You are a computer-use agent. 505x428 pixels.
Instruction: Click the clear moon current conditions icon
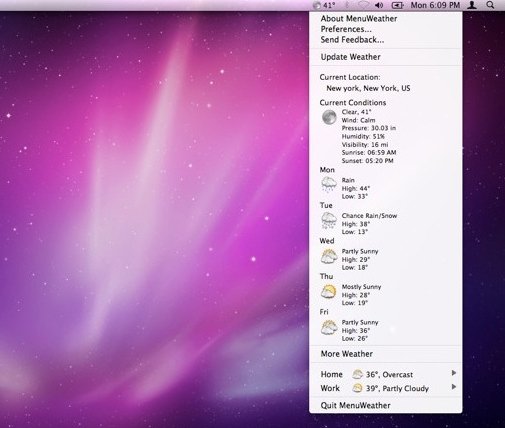pyautogui.click(x=329, y=117)
